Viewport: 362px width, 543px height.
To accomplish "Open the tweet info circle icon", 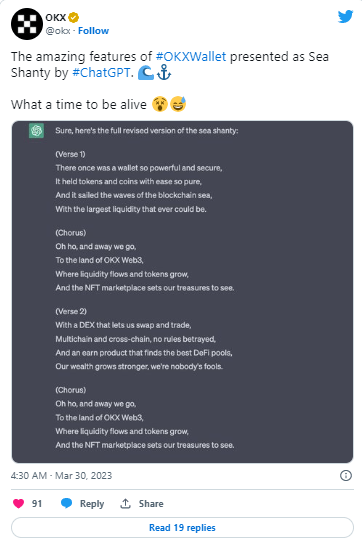I will tap(345, 475).
